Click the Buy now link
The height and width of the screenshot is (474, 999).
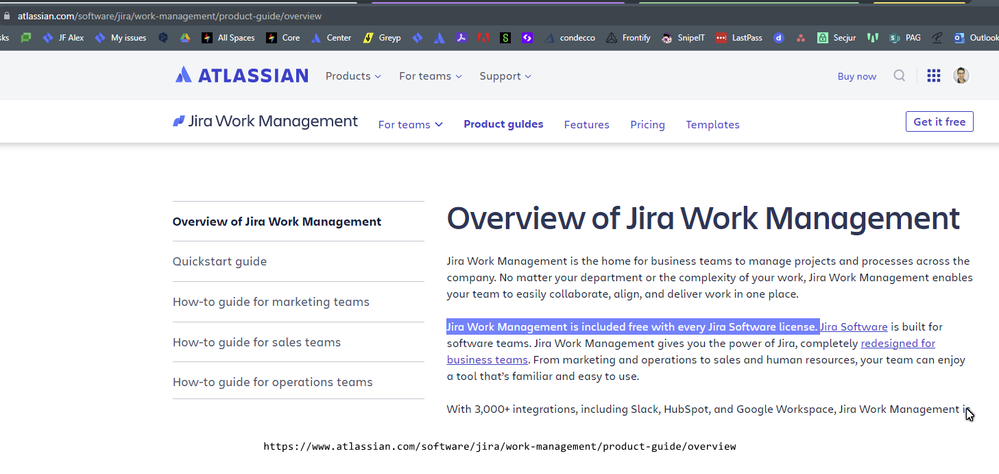[x=857, y=76]
